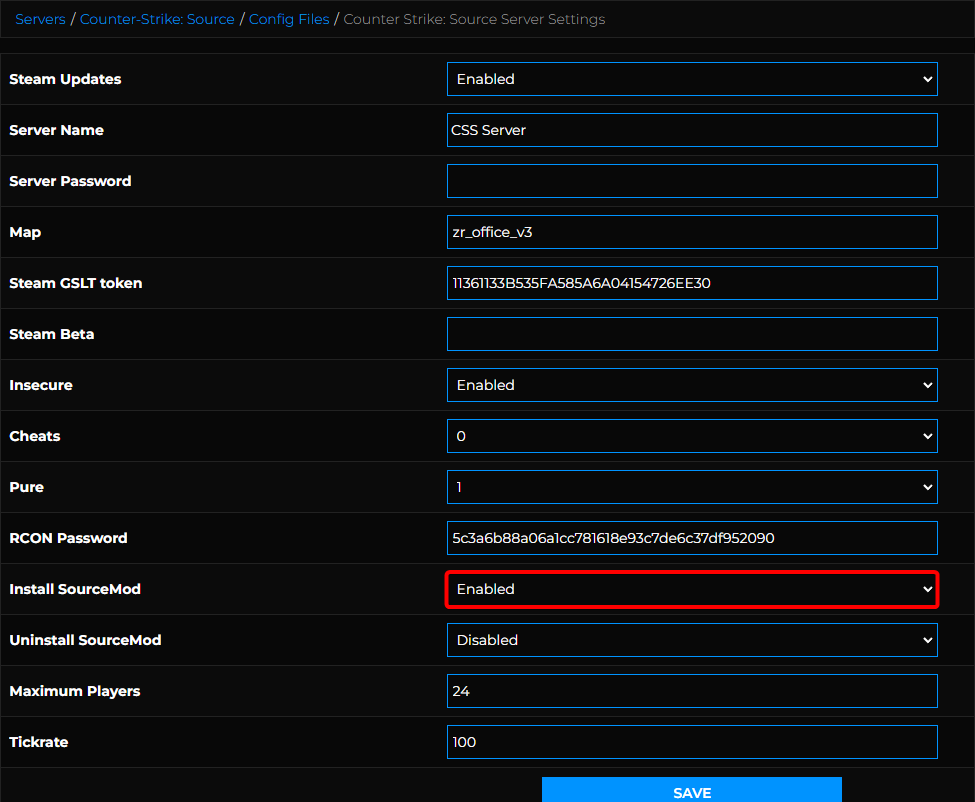Click the empty Steam Beta field
Screen dimensions: 975x802
(x=691, y=334)
